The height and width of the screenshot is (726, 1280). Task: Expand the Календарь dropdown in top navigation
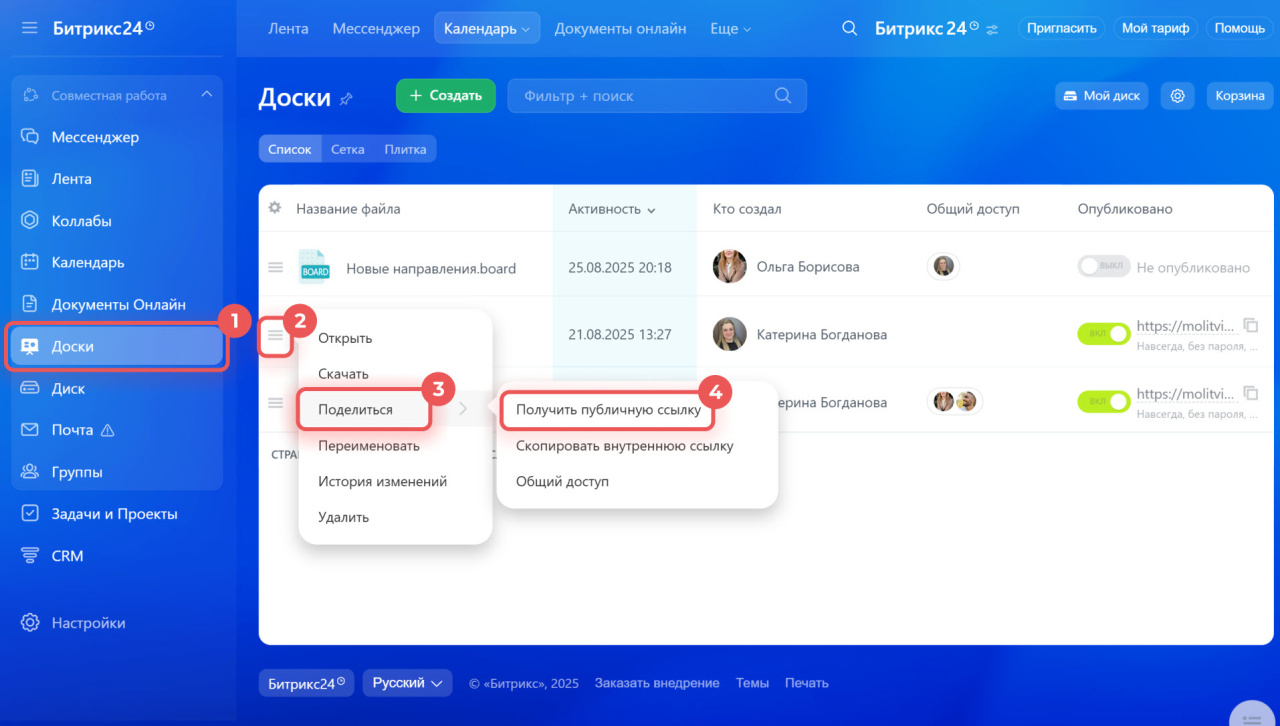(x=487, y=28)
